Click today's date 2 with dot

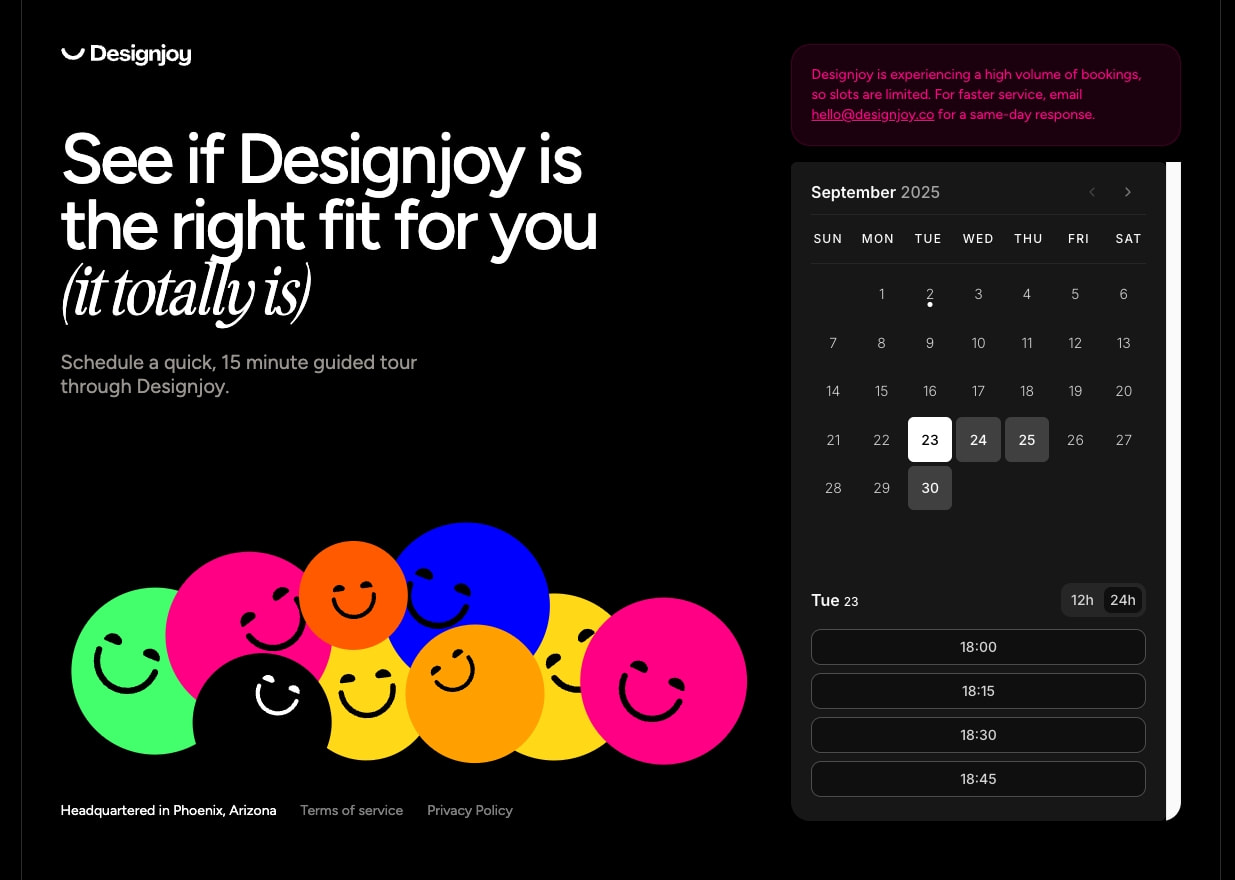click(930, 295)
